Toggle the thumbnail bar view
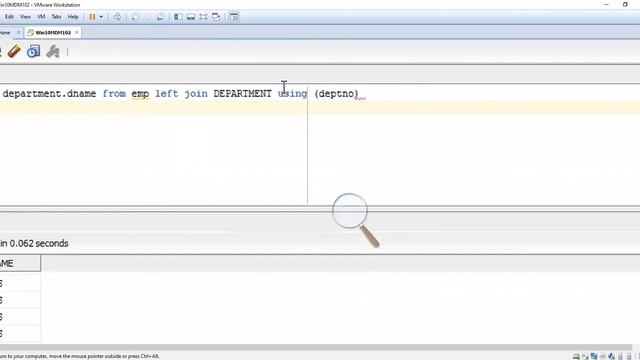640x360 pixels. tap(191, 17)
